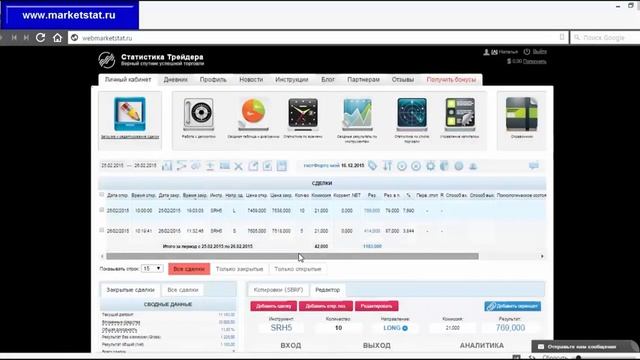Focus the webmarketstat.ru address bar
Image resolution: width=640 pixels, height=360 pixels.
318,38
